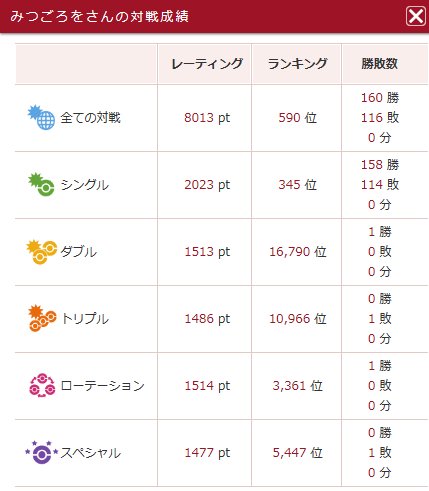Click the 160 勝 win count
This screenshot has width=429, height=491.
380,98
